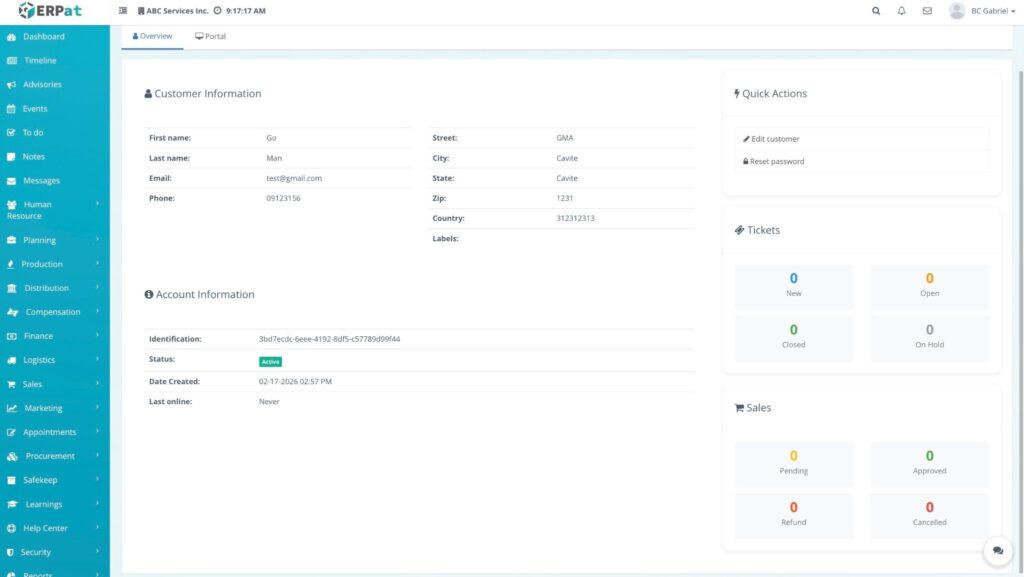The image size is (1024, 577).
Task: Click the ERPat logo
Action: coord(50,11)
